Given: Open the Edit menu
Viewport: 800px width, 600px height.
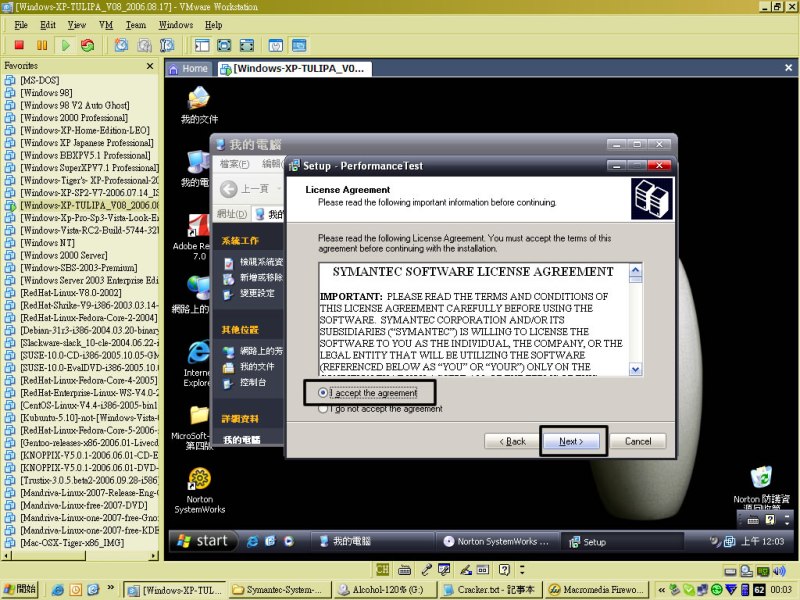Looking at the screenshot, I should (x=48, y=25).
